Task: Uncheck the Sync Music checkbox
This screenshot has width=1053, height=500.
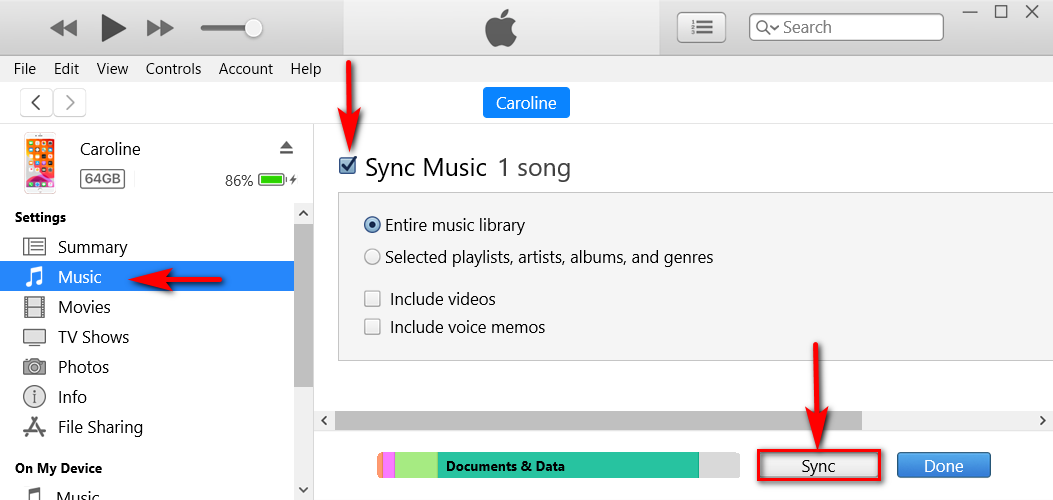Action: point(348,166)
